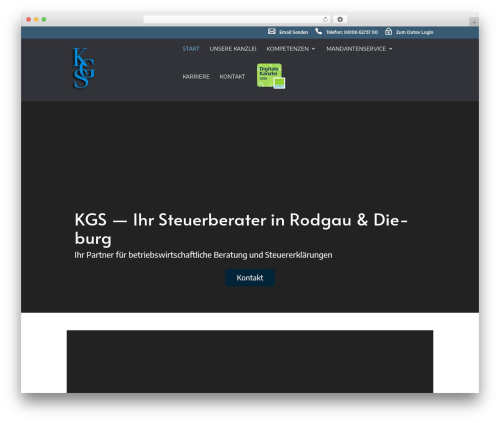Click the red close window button
This screenshot has height=423, width=500.
[x=29, y=20]
